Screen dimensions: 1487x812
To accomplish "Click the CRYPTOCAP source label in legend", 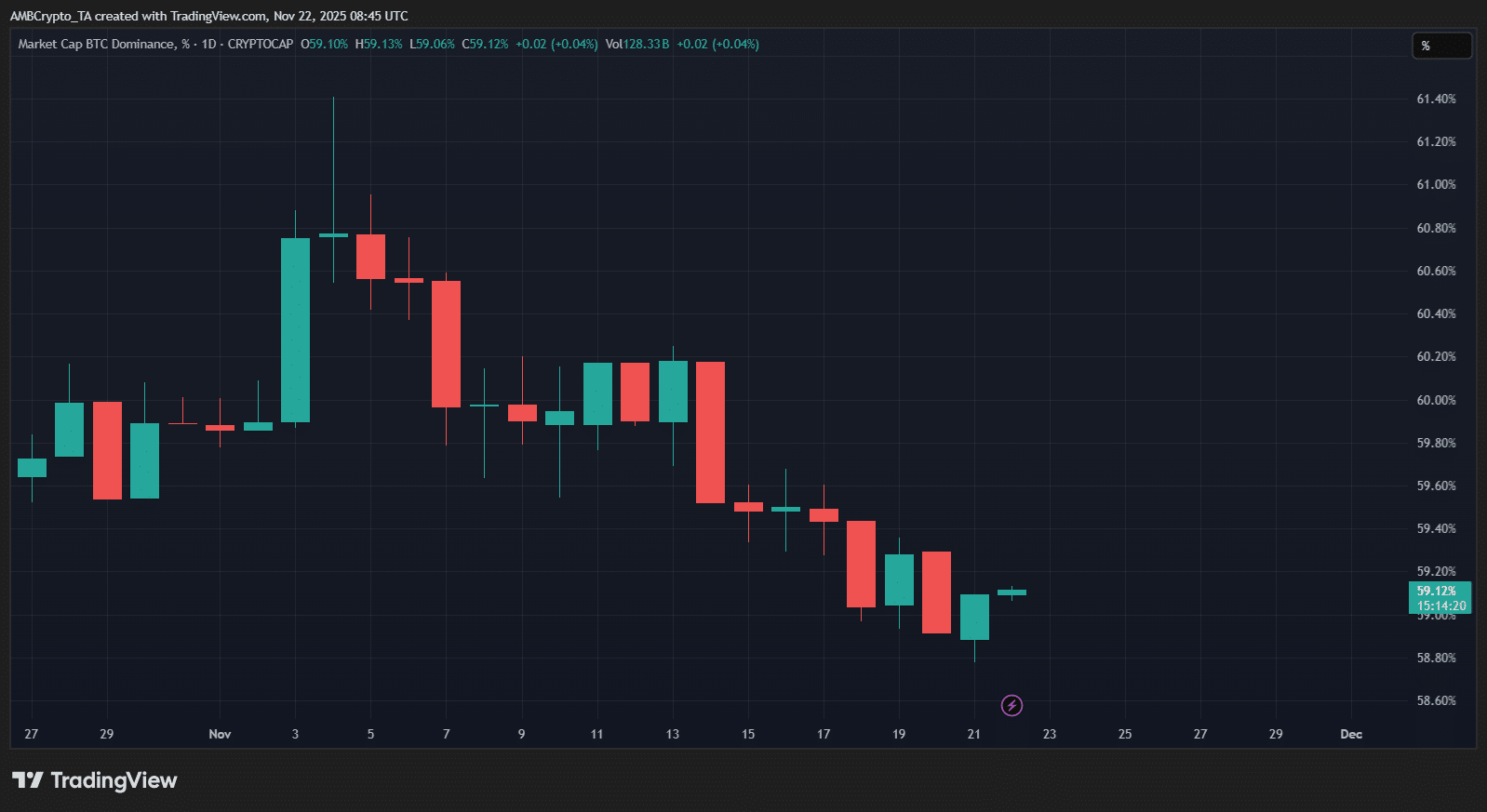I will pos(261,44).
